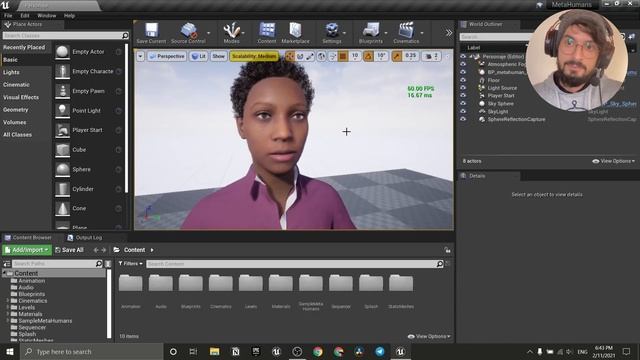Viewport: 640px width, 360px height.
Task: Select the scale gizmo tool in viewport
Action: (x=310, y=56)
